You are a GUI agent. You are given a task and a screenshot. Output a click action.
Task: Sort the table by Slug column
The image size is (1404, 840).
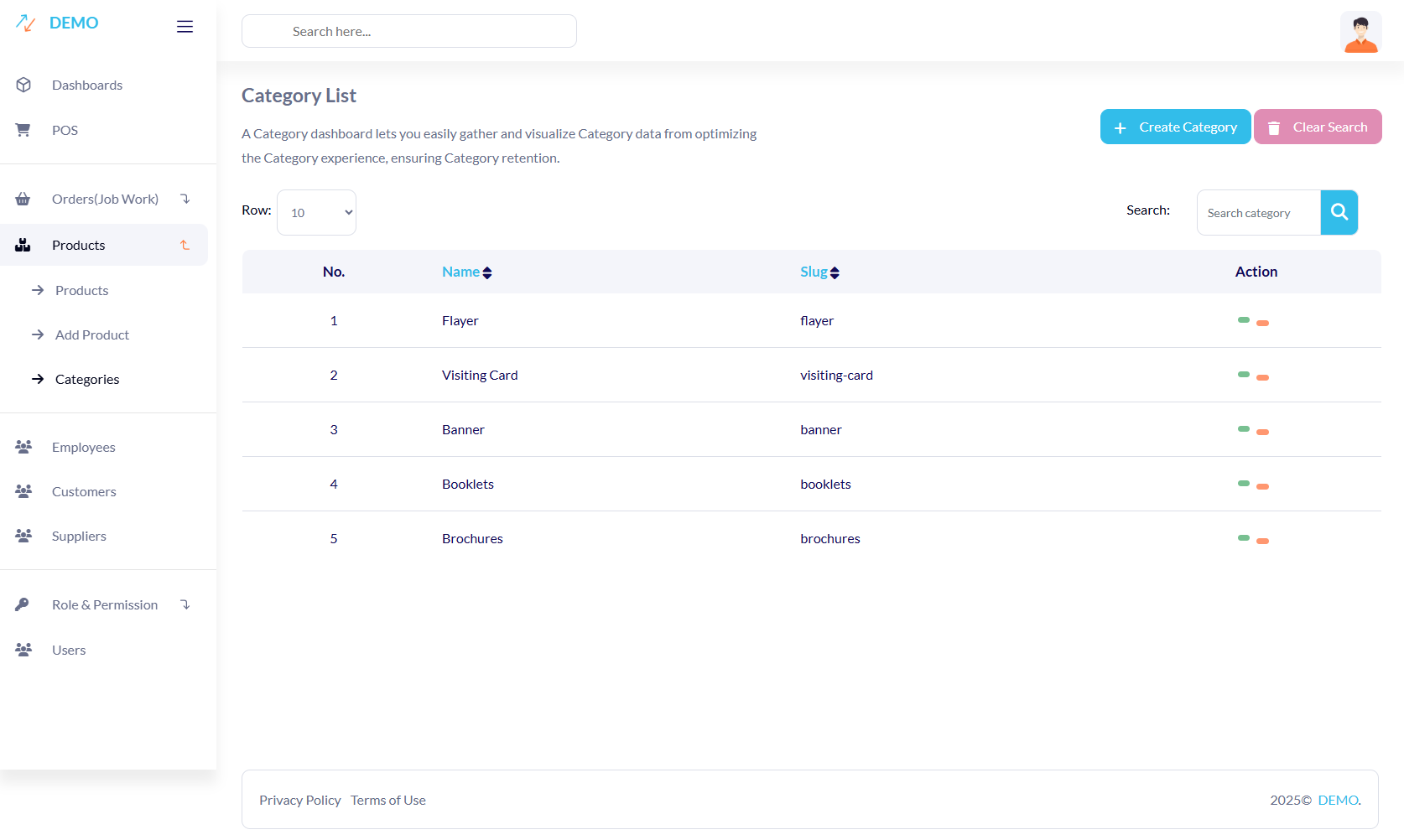pyautogui.click(x=819, y=272)
